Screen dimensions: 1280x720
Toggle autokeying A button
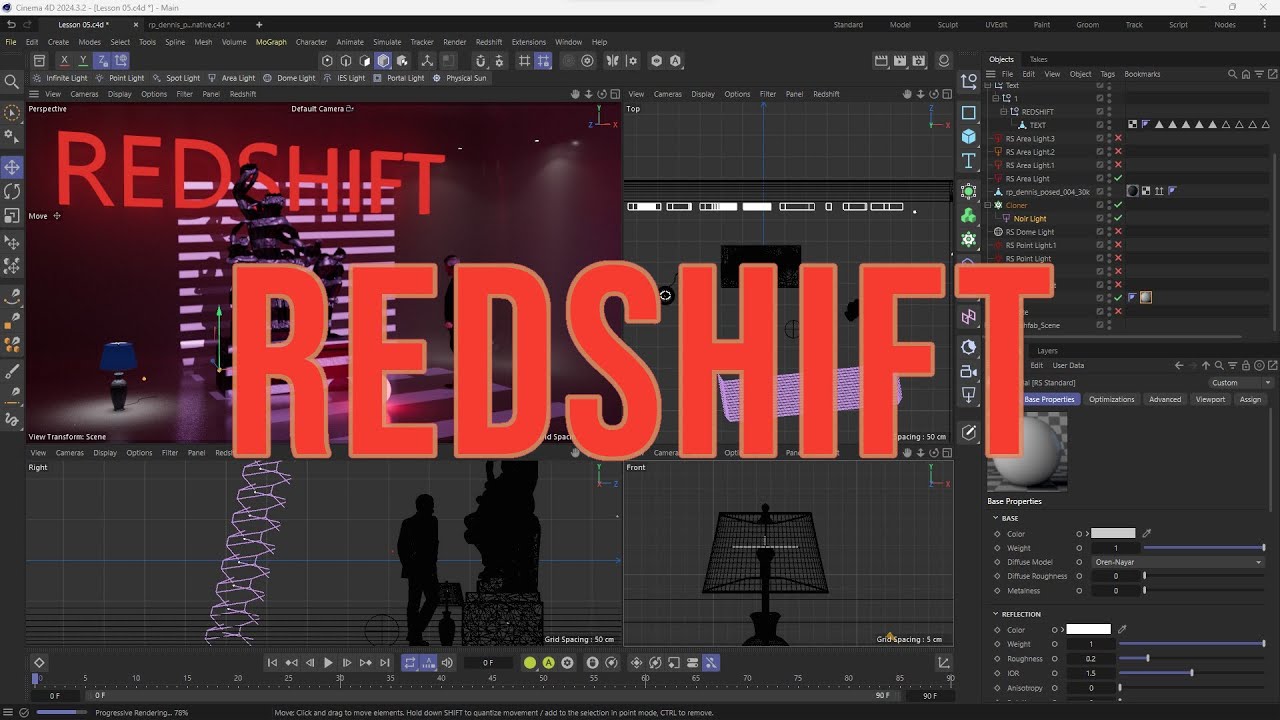coord(549,662)
